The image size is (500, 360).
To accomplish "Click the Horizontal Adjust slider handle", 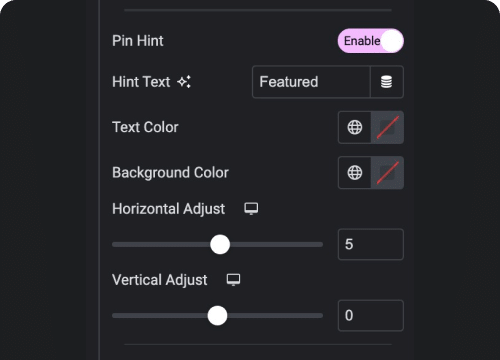I will [x=220, y=244].
